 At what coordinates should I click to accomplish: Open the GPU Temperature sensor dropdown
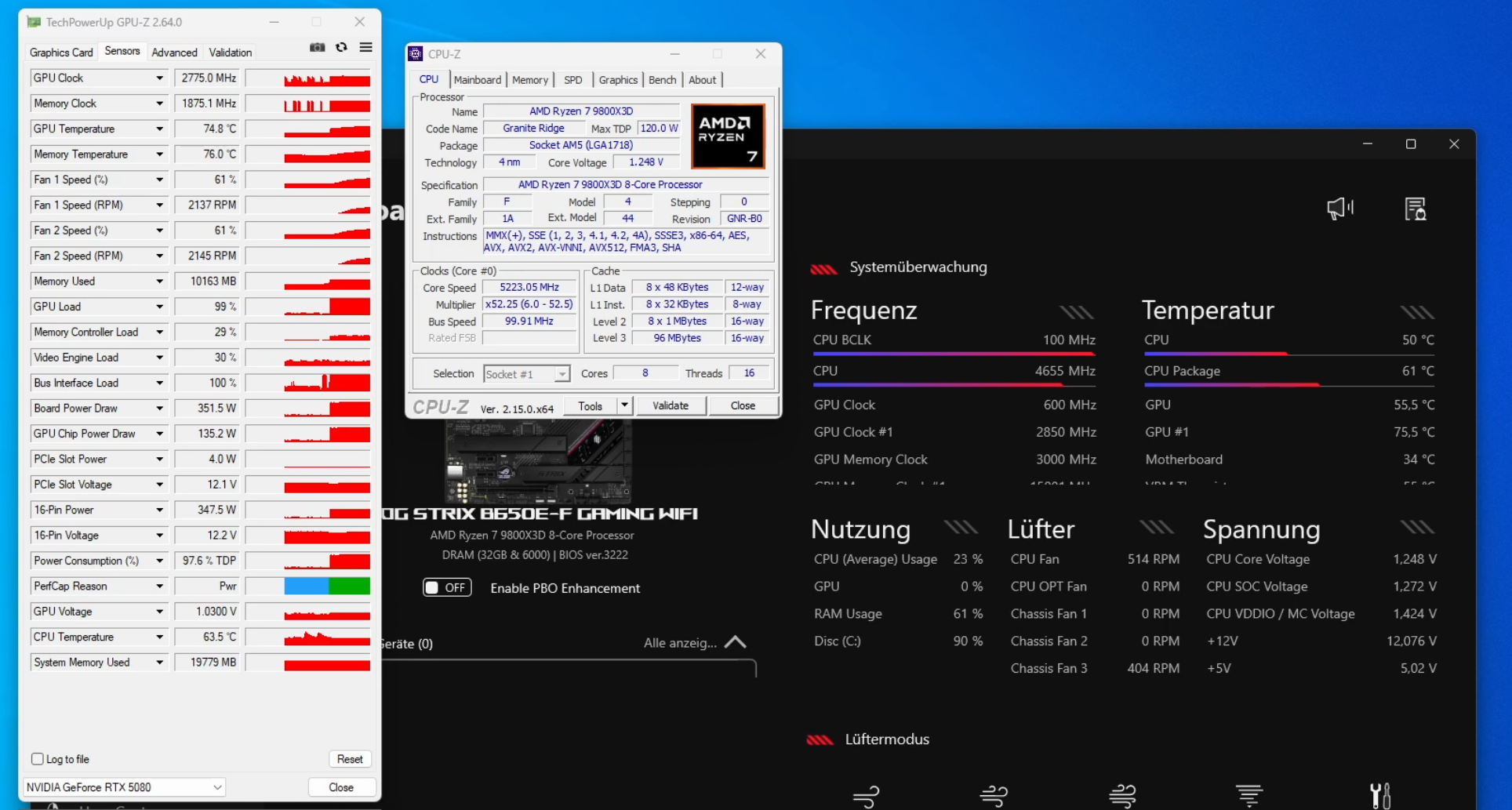pos(159,129)
